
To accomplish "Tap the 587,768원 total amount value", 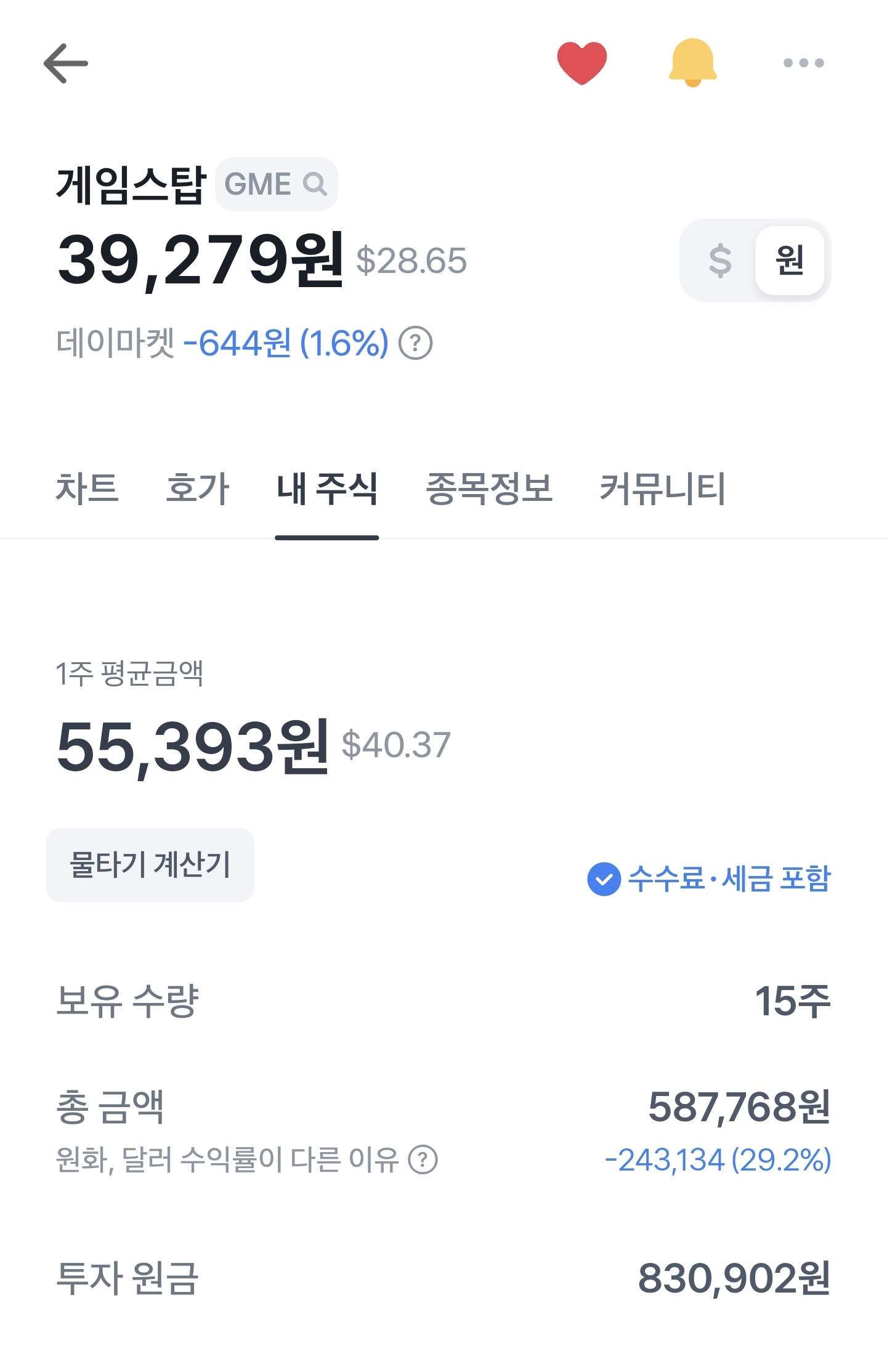I will tap(739, 1106).
